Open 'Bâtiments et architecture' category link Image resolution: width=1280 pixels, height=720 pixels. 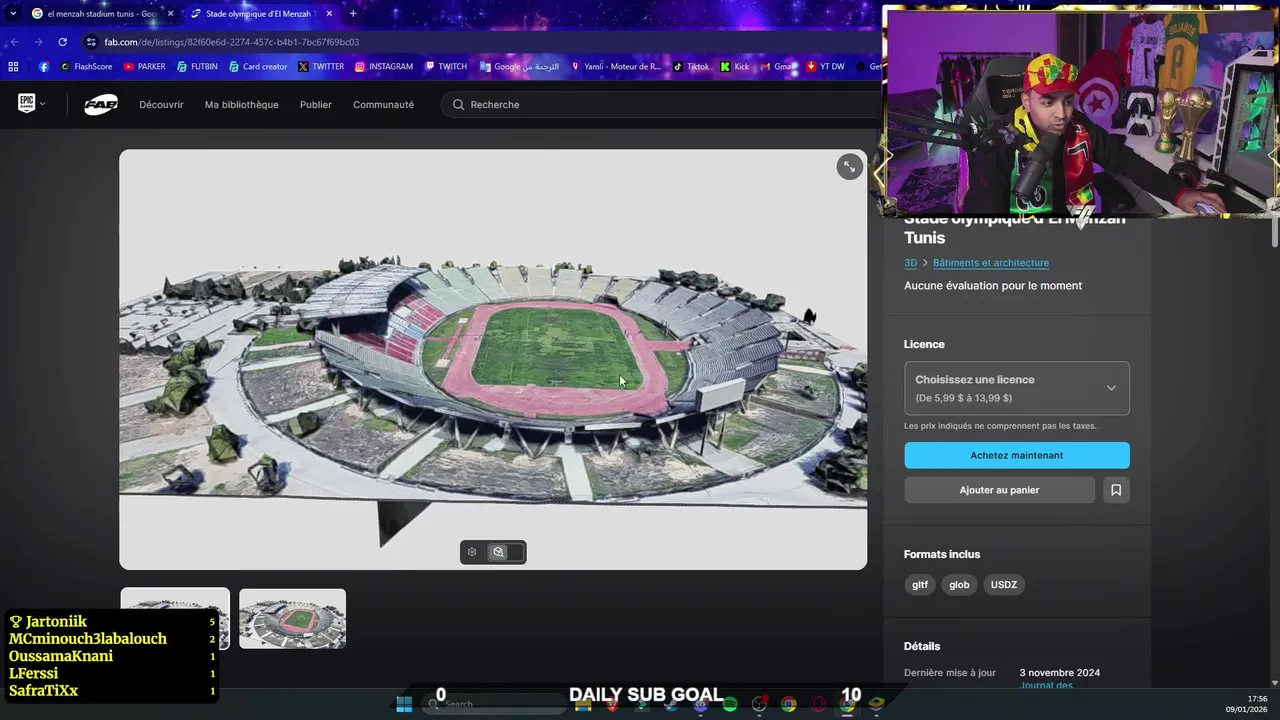(x=991, y=263)
